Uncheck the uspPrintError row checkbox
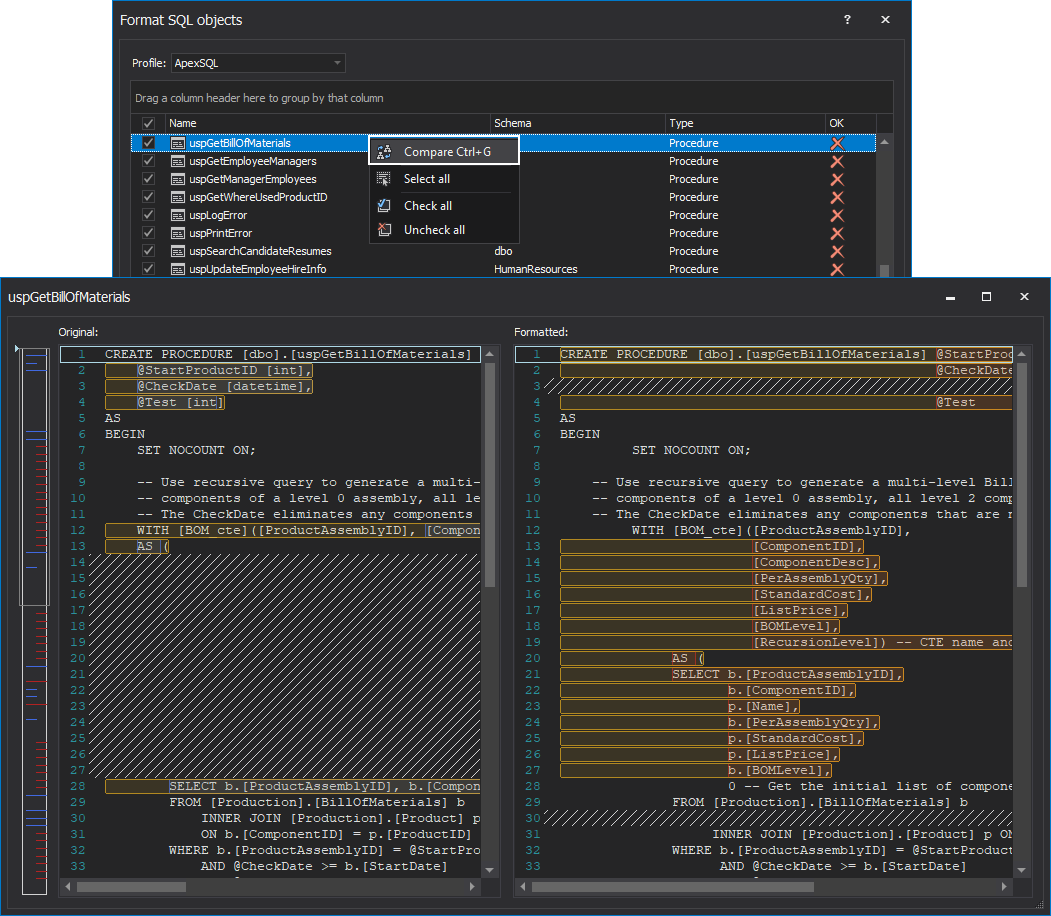 click(149, 233)
